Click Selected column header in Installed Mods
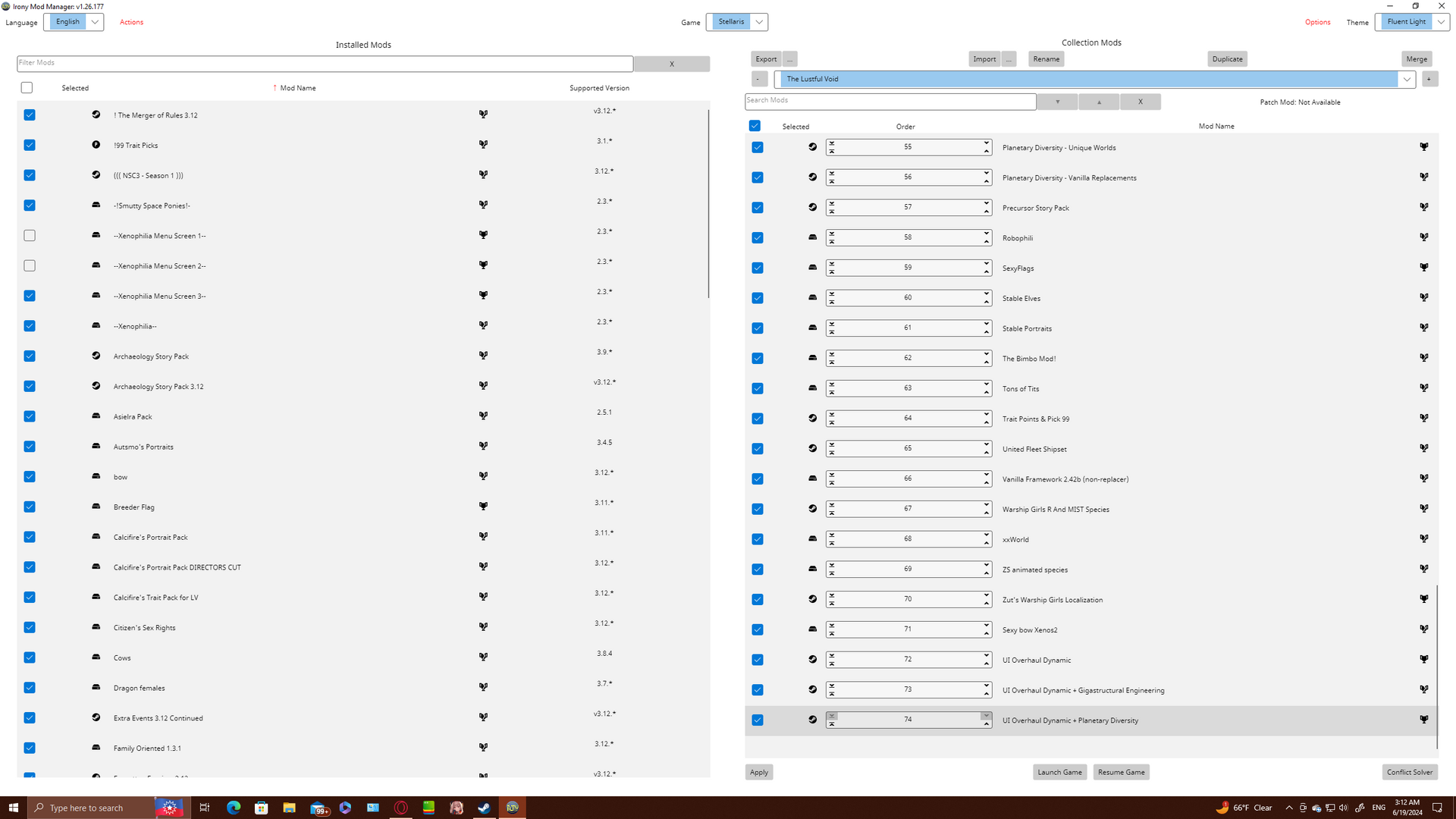 [x=75, y=88]
